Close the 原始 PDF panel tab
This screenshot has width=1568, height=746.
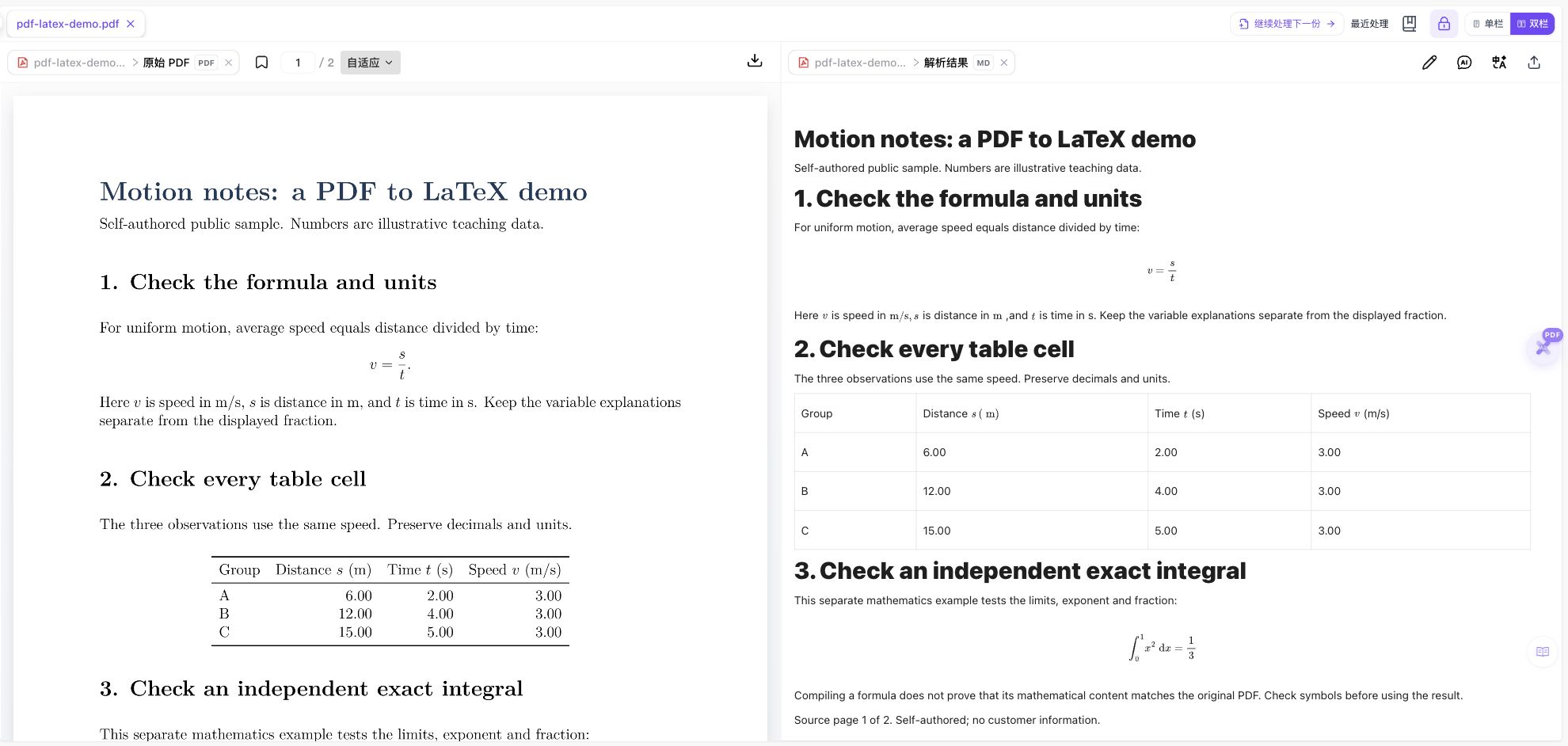(229, 63)
